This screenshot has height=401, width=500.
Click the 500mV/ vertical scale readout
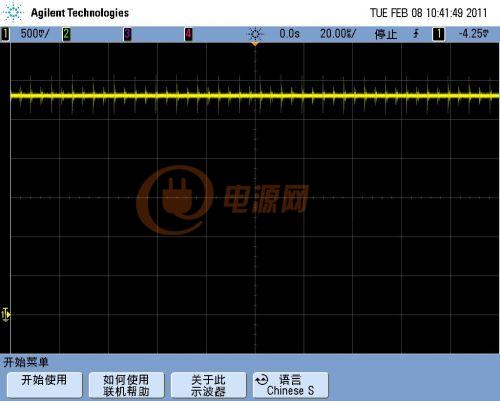point(35,34)
